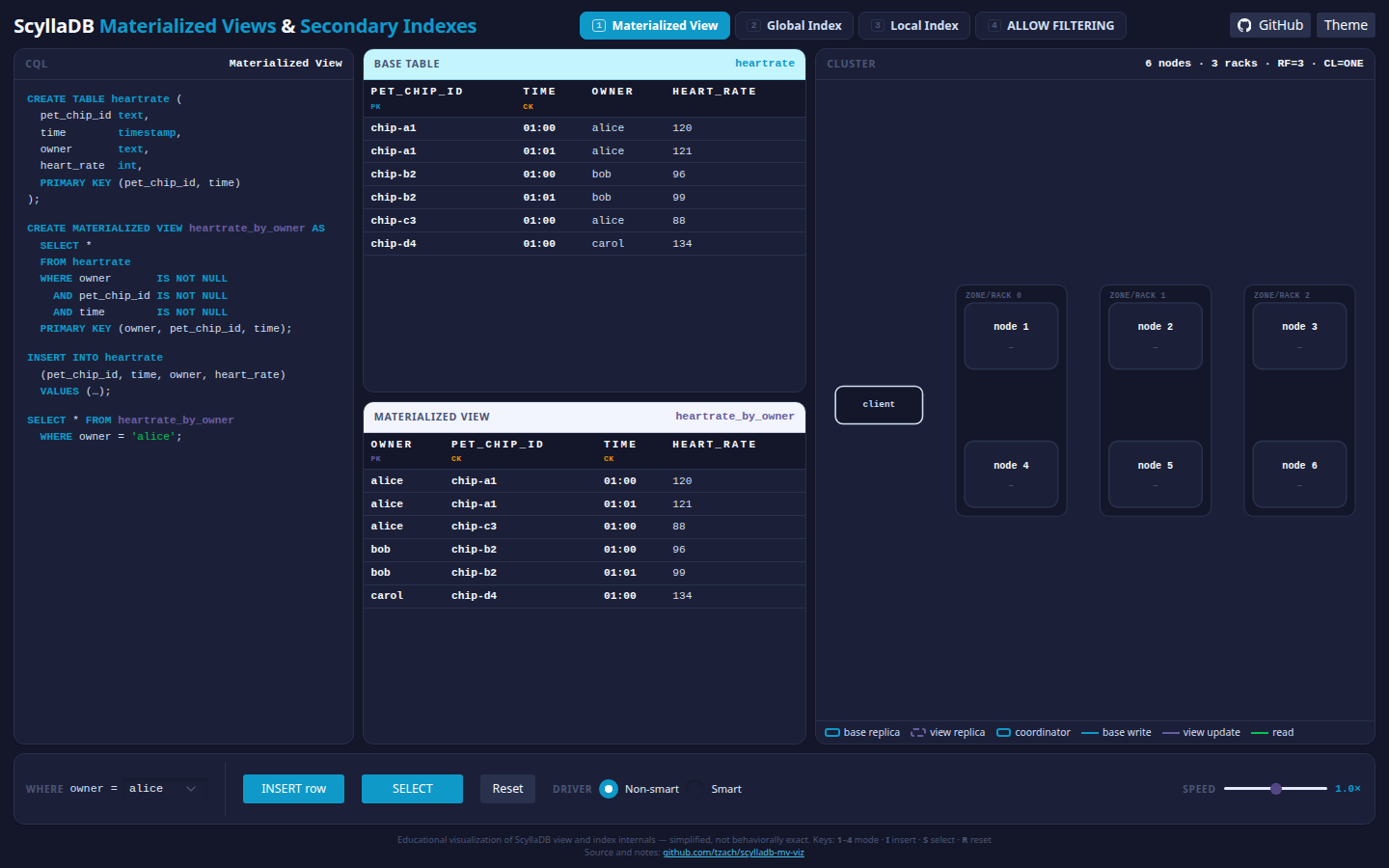Viewport: 1389px width, 868px height.
Task: Select node 5 in the cluster
Action: (1156, 475)
